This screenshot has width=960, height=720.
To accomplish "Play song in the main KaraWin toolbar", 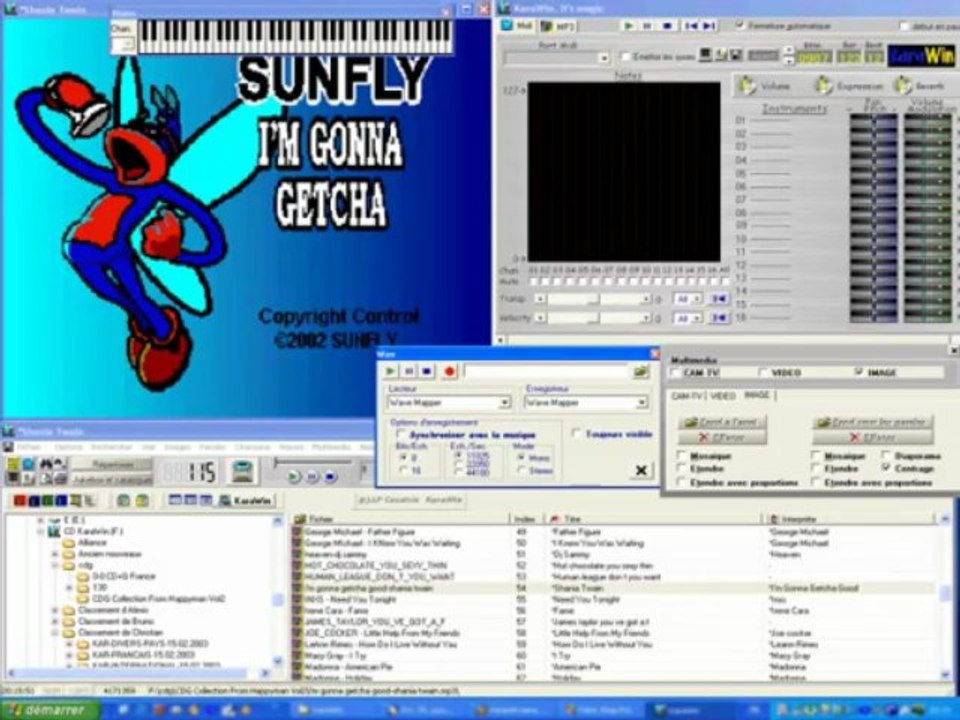I will (x=294, y=476).
